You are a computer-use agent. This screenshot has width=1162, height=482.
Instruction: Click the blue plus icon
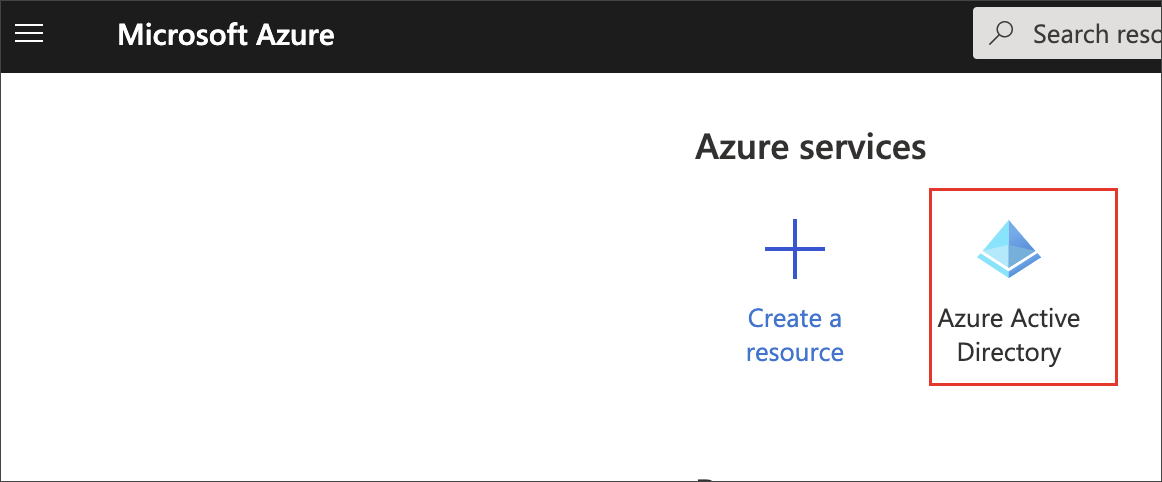794,248
